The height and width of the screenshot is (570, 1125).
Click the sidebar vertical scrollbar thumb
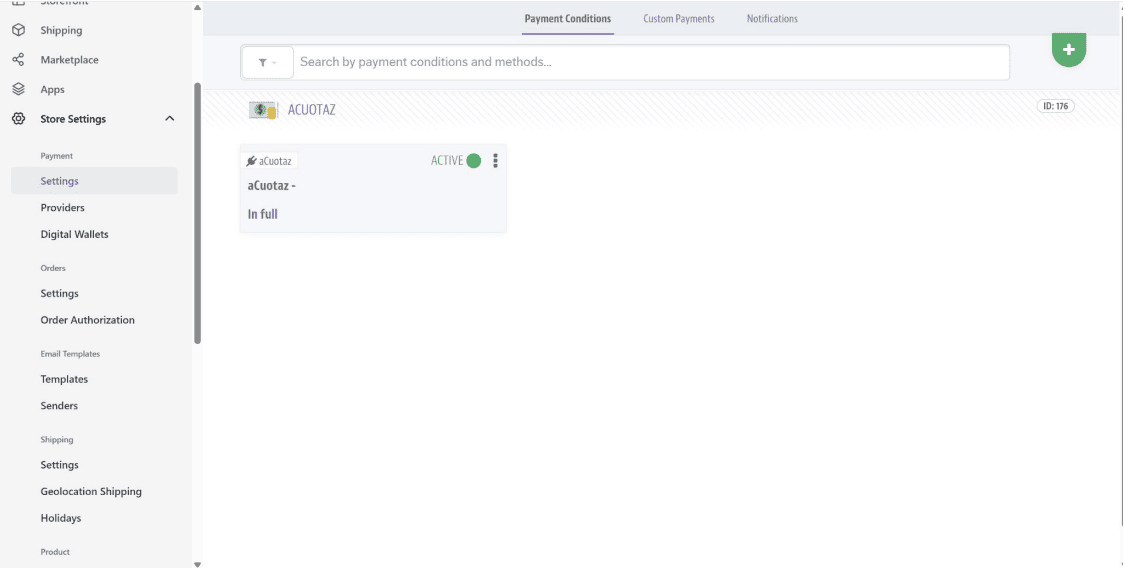coord(197,213)
